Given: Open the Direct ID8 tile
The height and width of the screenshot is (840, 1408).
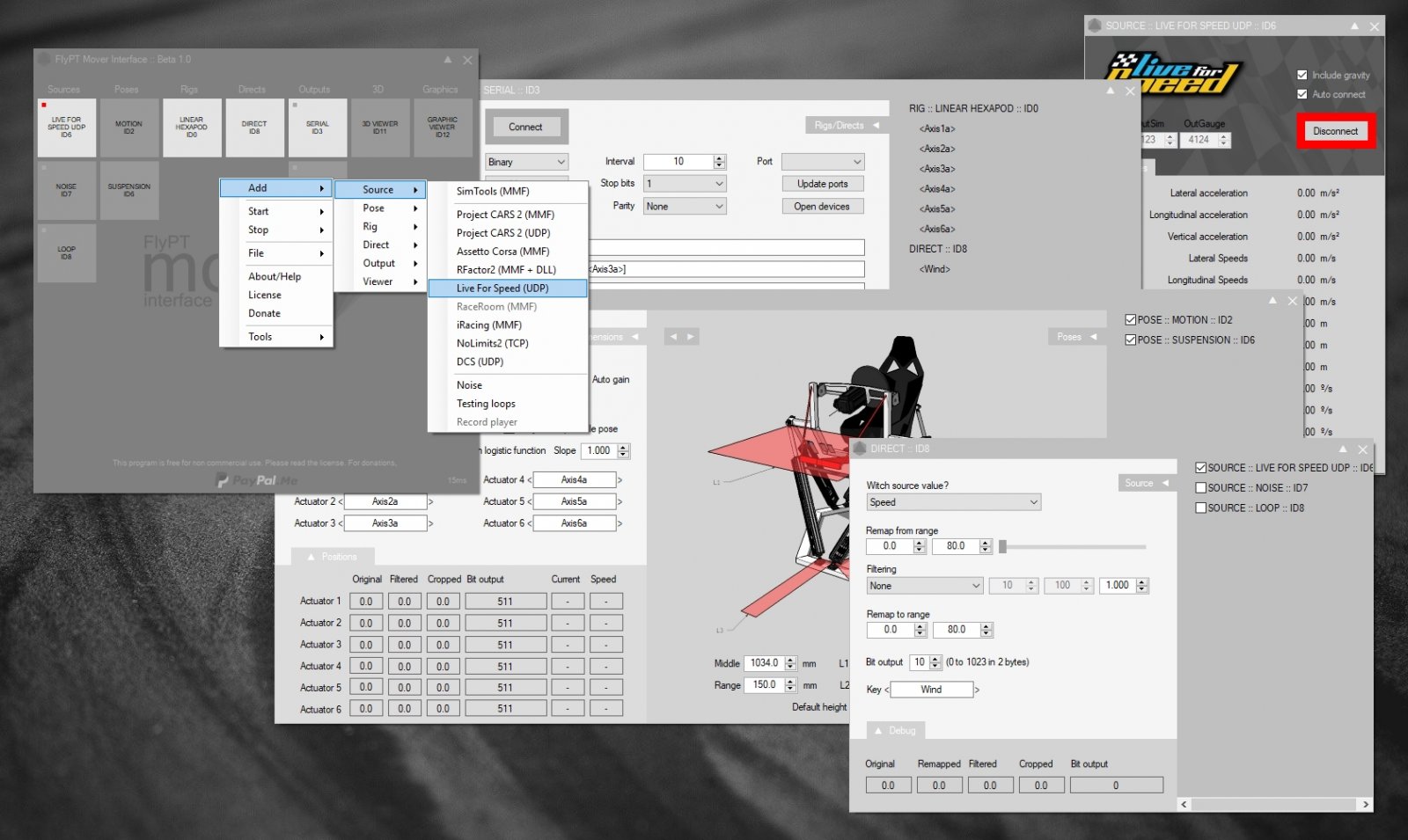Looking at the screenshot, I should tap(254, 128).
